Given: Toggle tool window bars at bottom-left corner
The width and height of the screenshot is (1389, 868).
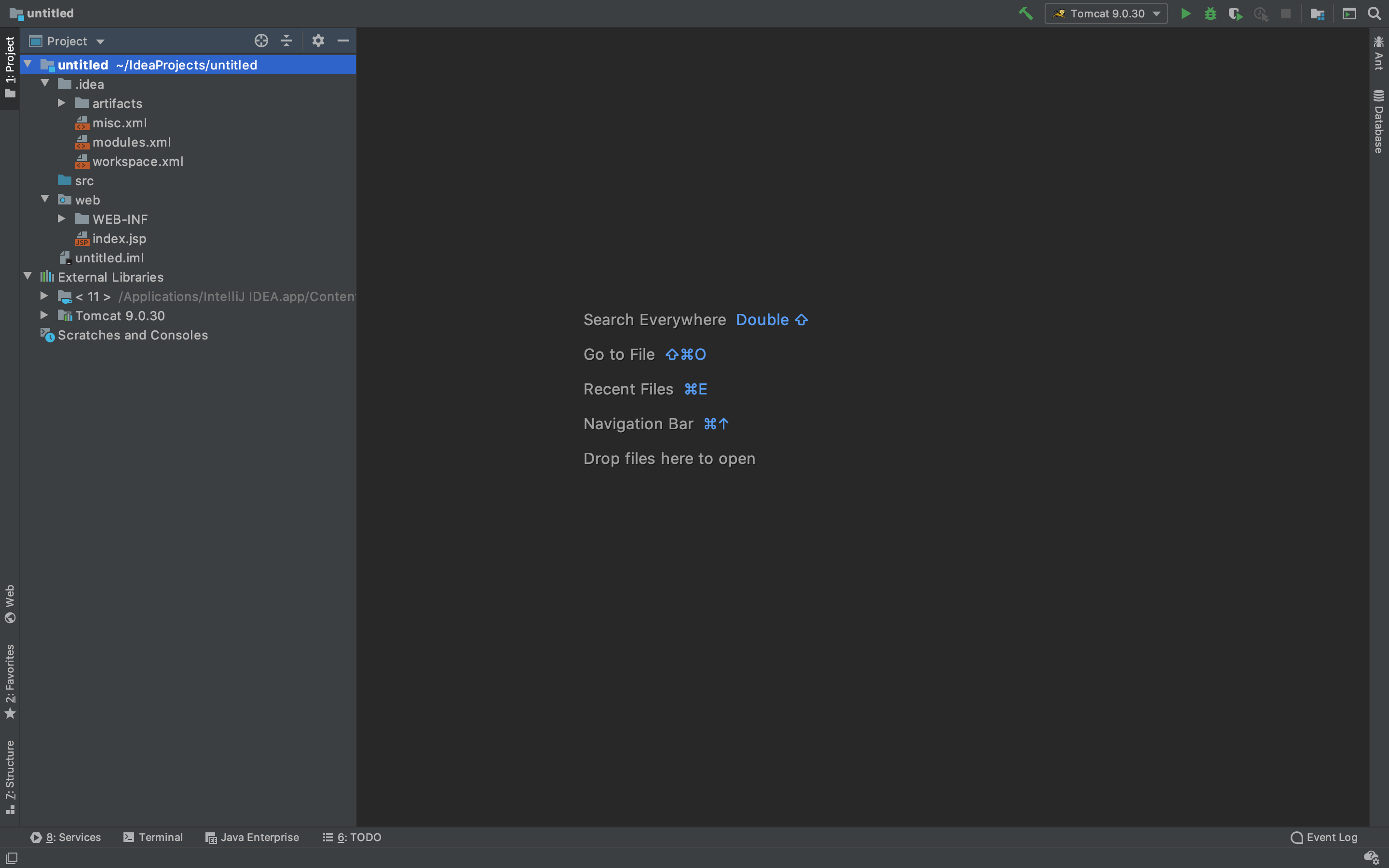Looking at the screenshot, I should point(12,858).
